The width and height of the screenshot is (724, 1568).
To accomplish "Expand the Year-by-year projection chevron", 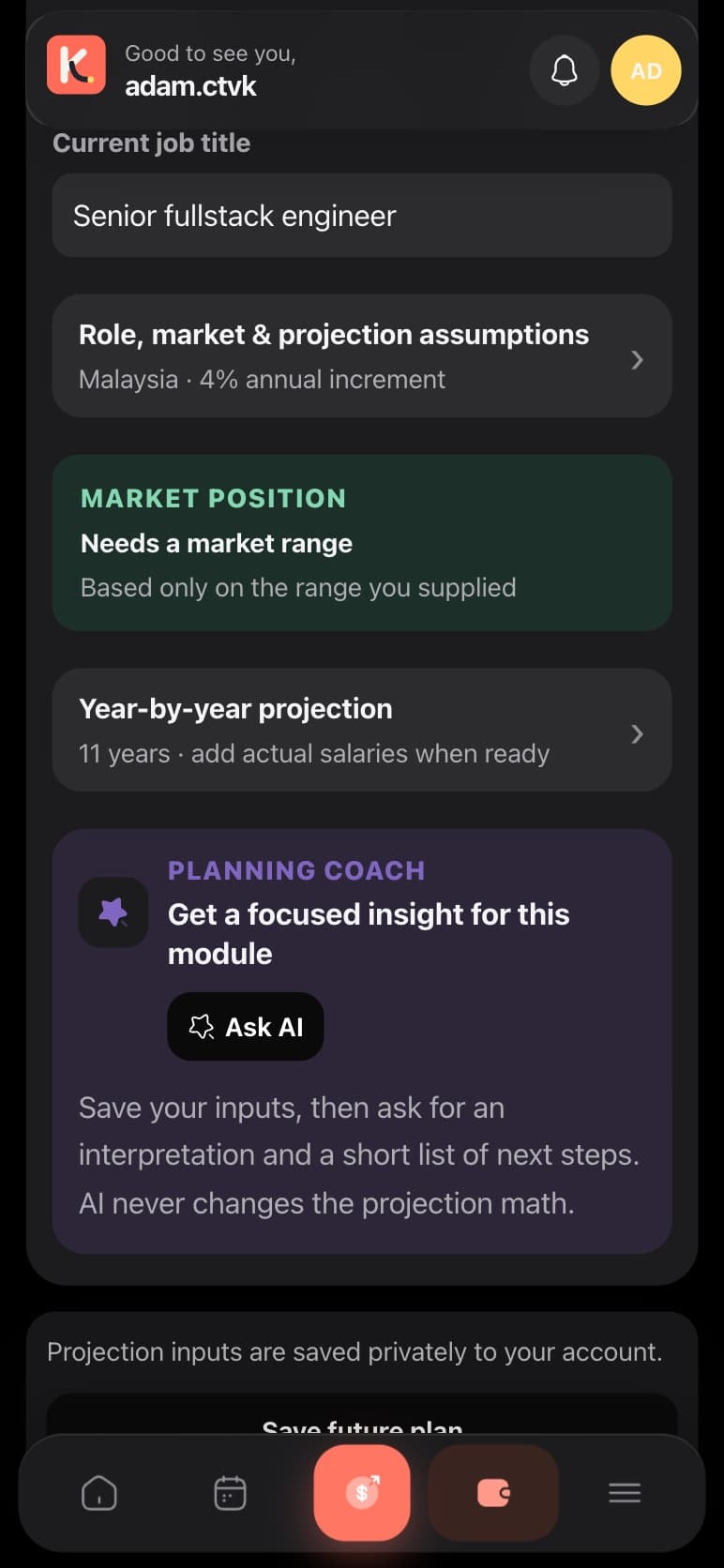I will point(638,734).
